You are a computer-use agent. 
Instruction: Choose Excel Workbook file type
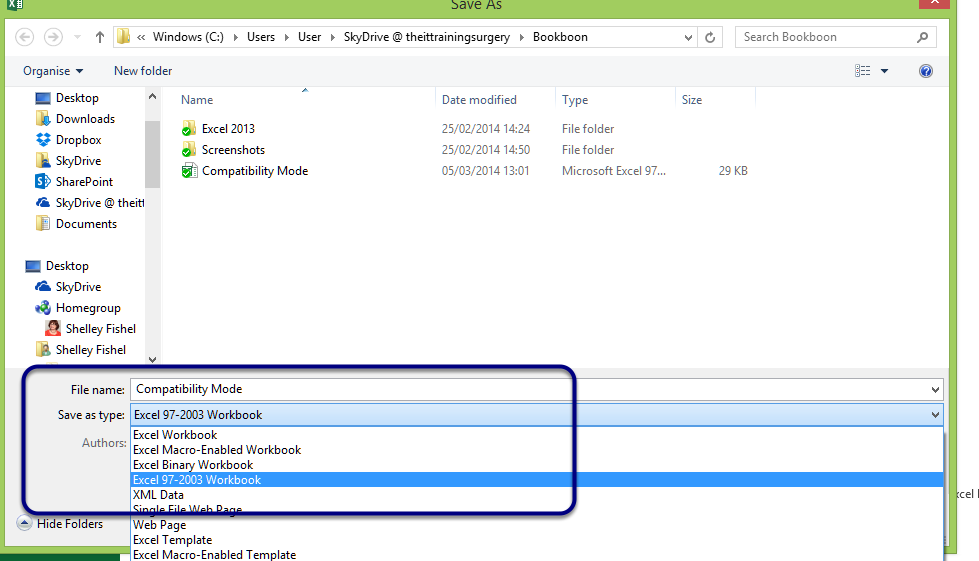click(x=537, y=435)
